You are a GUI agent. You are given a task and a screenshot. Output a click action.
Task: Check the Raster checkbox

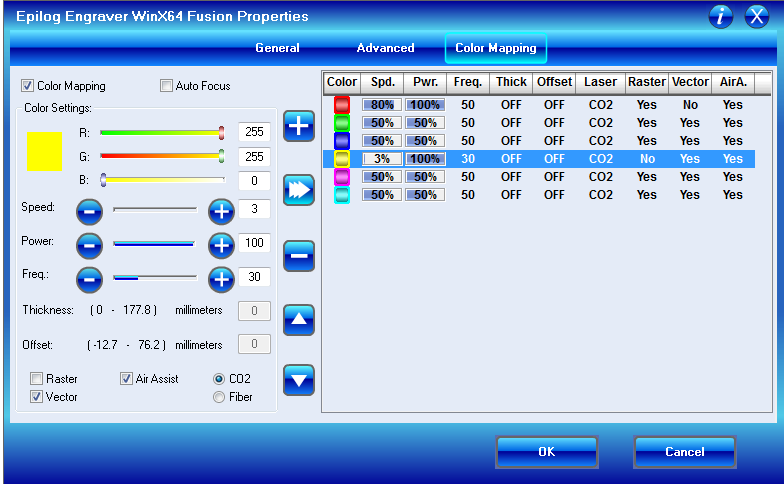pyautogui.click(x=36, y=378)
